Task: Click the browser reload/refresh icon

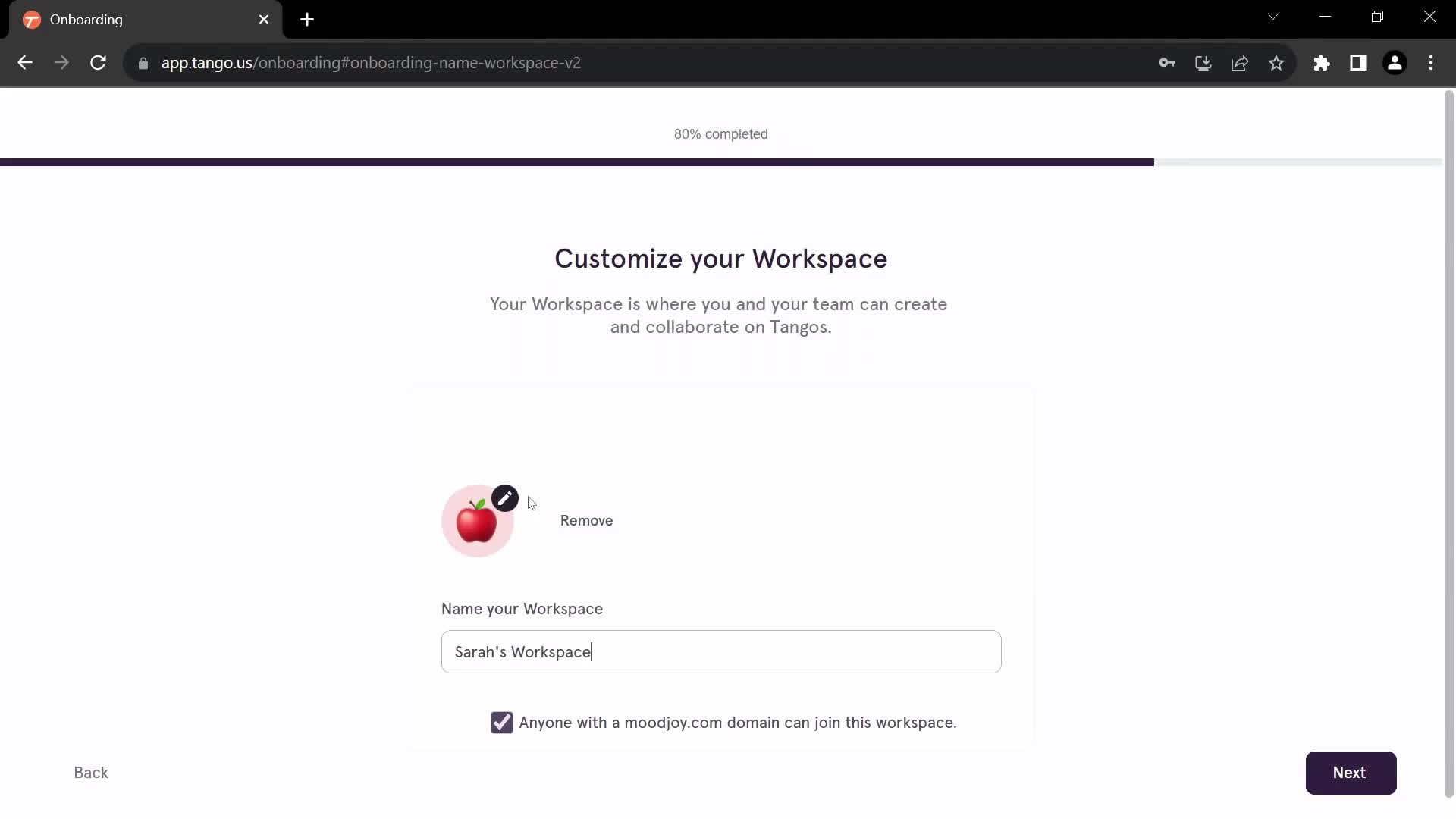Action: (x=98, y=62)
